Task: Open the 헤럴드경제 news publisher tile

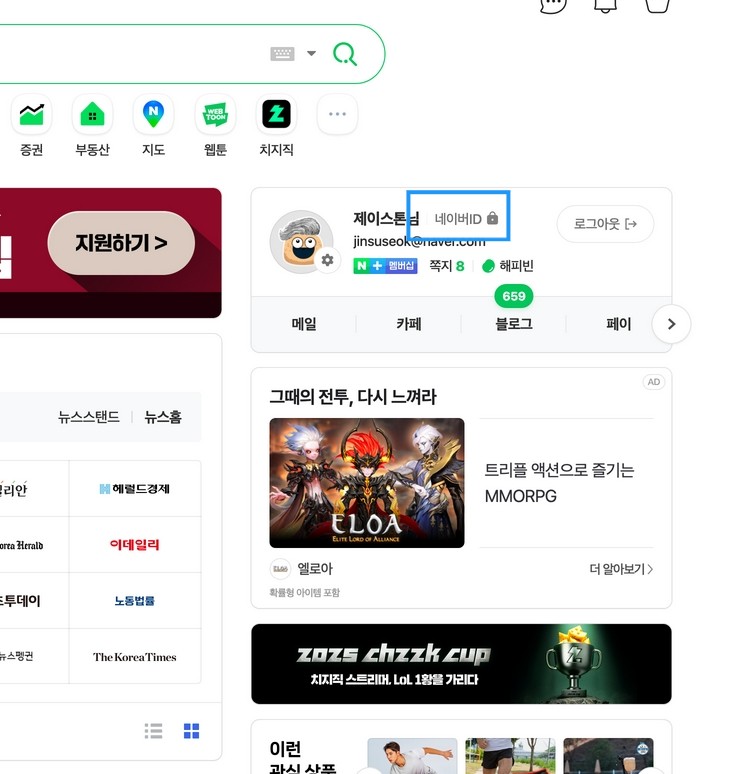Action: (x=134, y=489)
